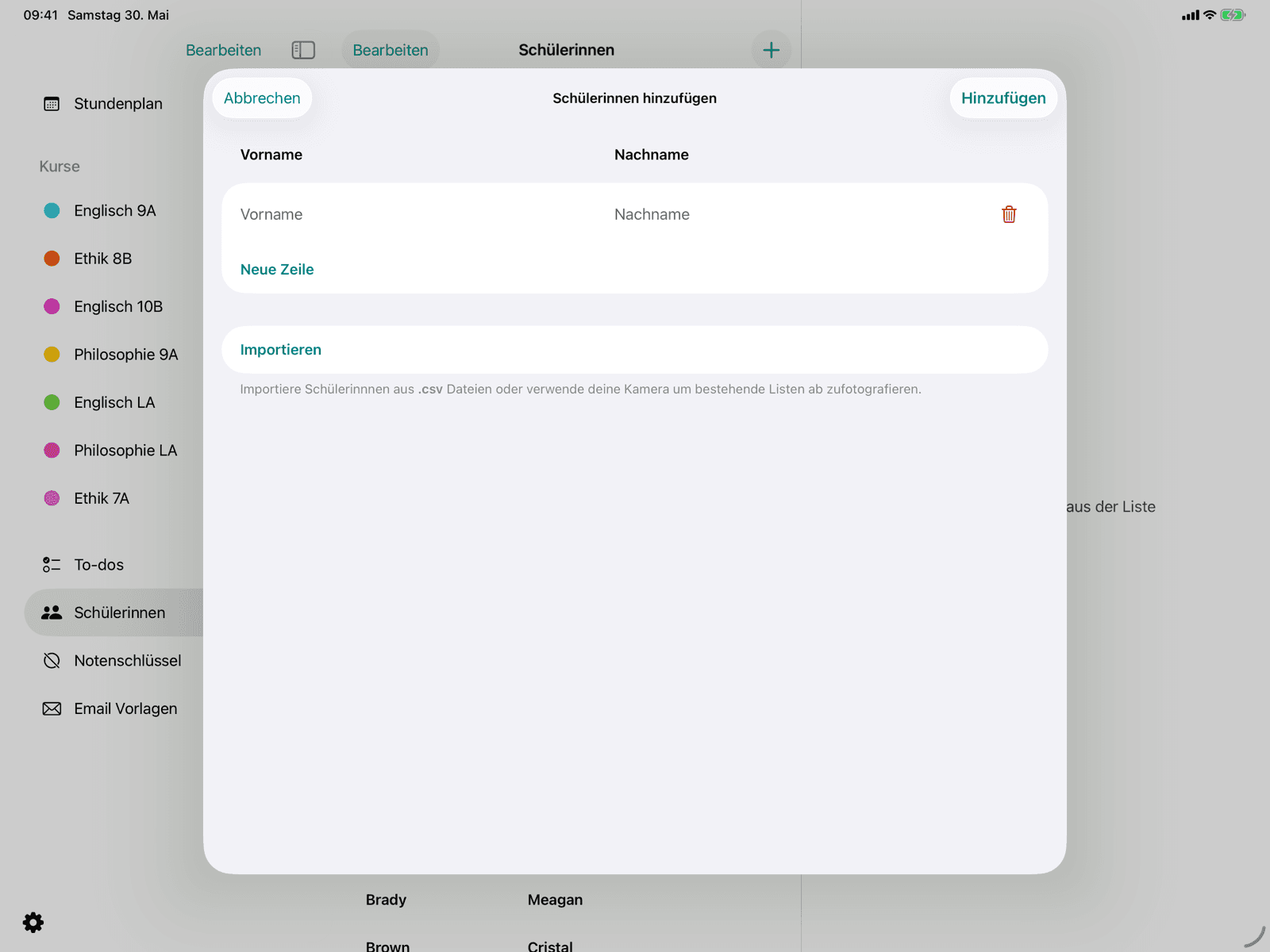The width and height of the screenshot is (1270, 952).
Task: Toggle the sidebar panel icon
Action: (x=303, y=50)
